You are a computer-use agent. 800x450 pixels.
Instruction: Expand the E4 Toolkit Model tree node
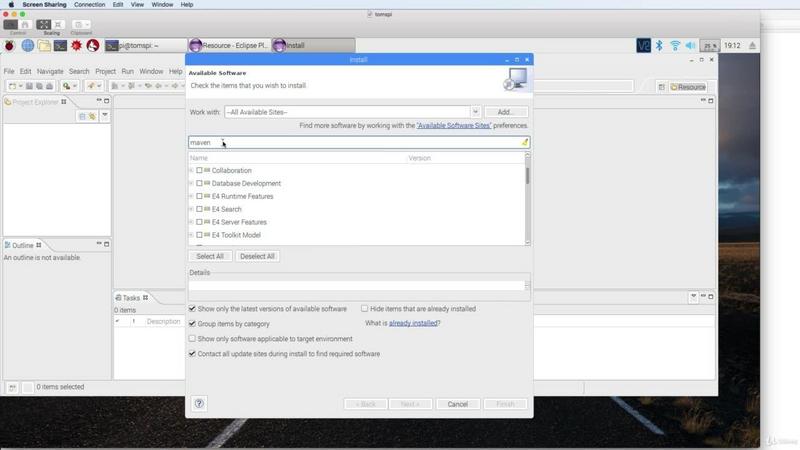click(191, 235)
